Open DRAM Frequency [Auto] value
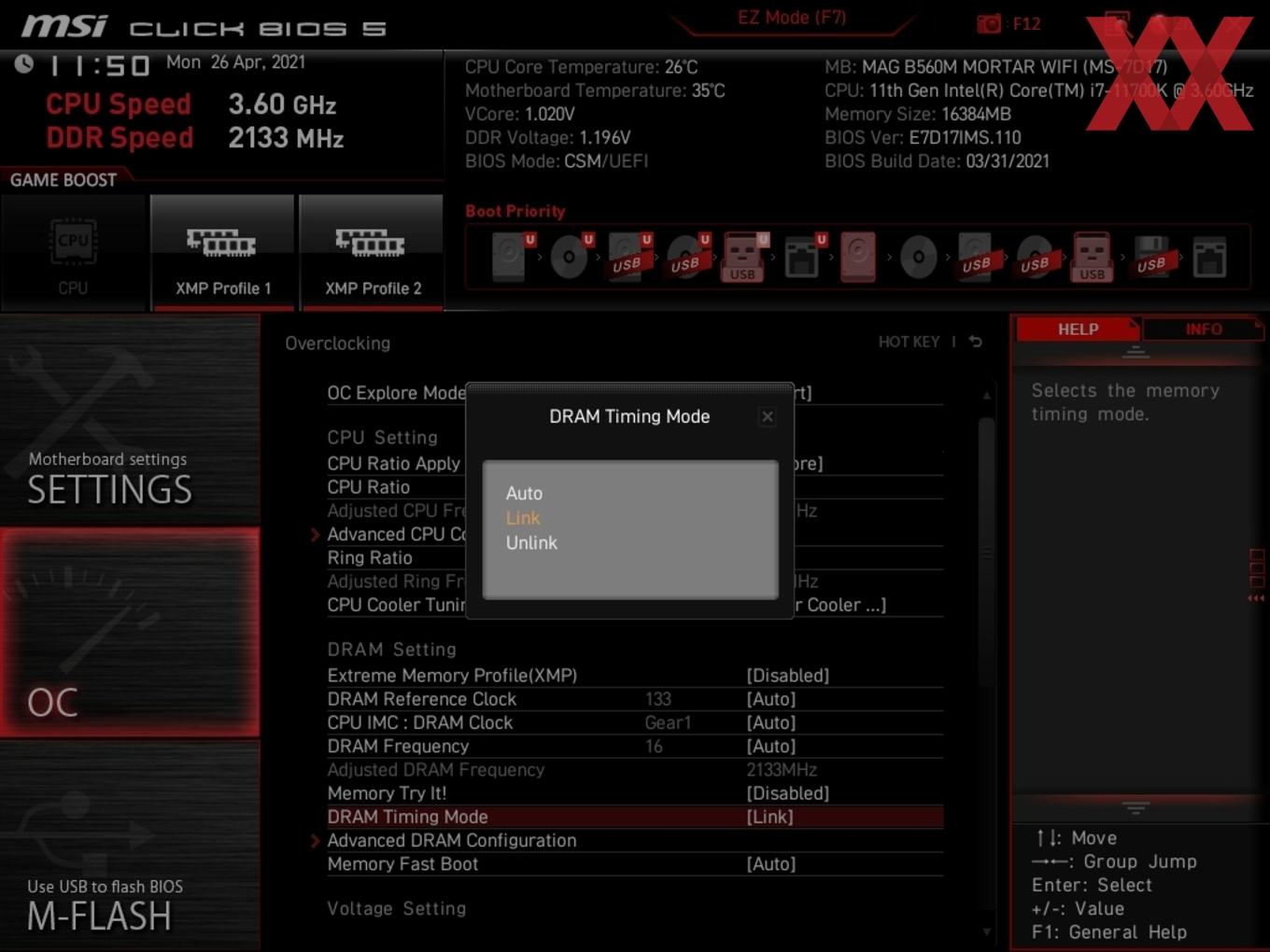1270x952 pixels. pos(770,746)
